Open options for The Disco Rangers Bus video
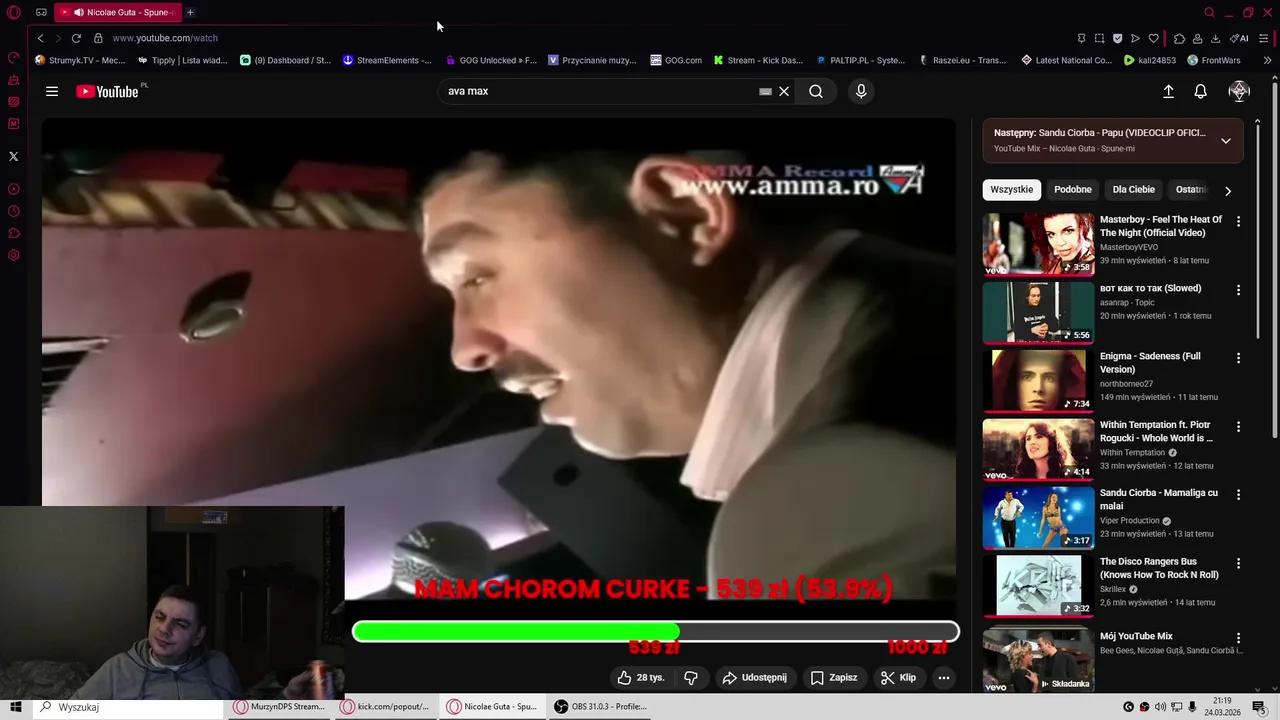This screenshot has width=1280, height=720. (1238, 563)
